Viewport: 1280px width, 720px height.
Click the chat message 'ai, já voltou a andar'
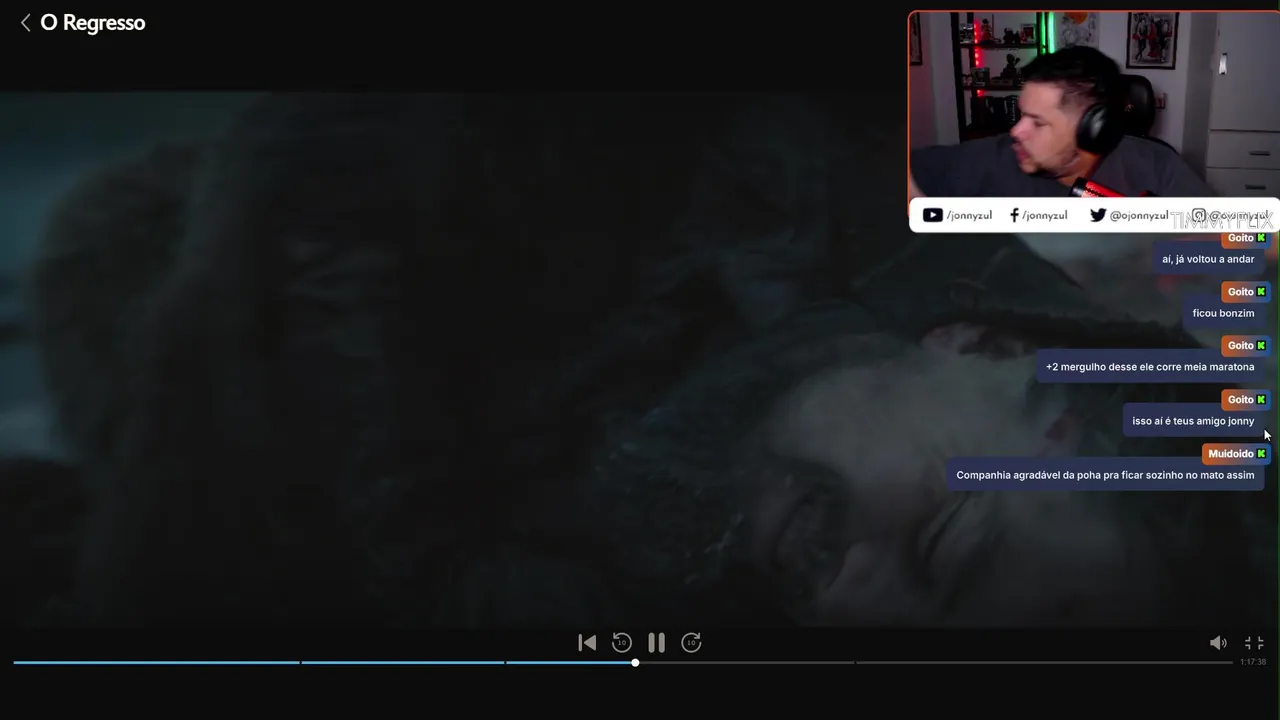1208,259
